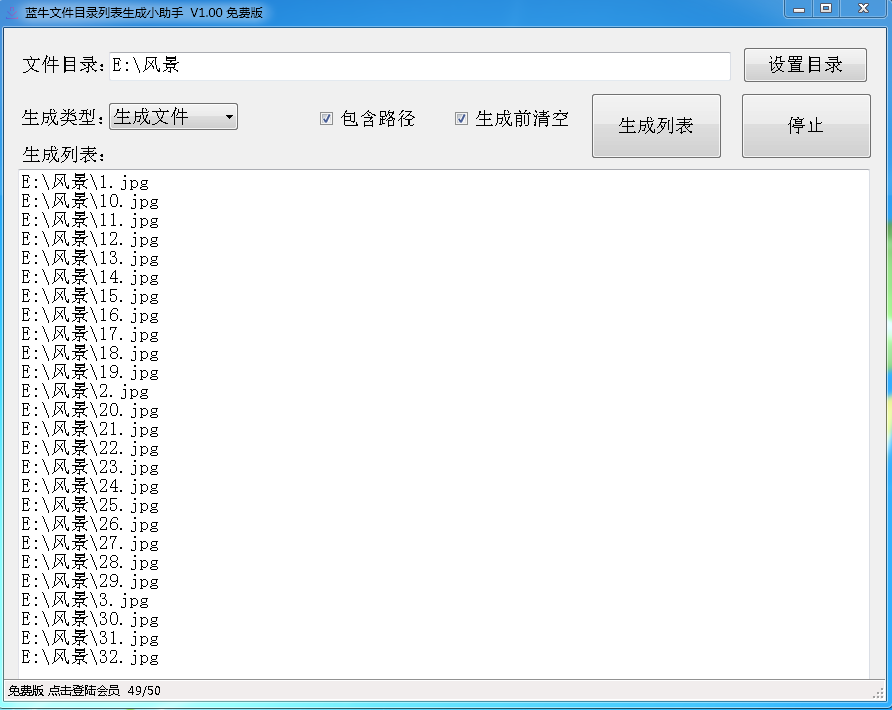Image resolution: width=892 pixels, height=710 pixels.
Task: Click the list entry E:\风景\16.jpg
Action: click(90, 315)
